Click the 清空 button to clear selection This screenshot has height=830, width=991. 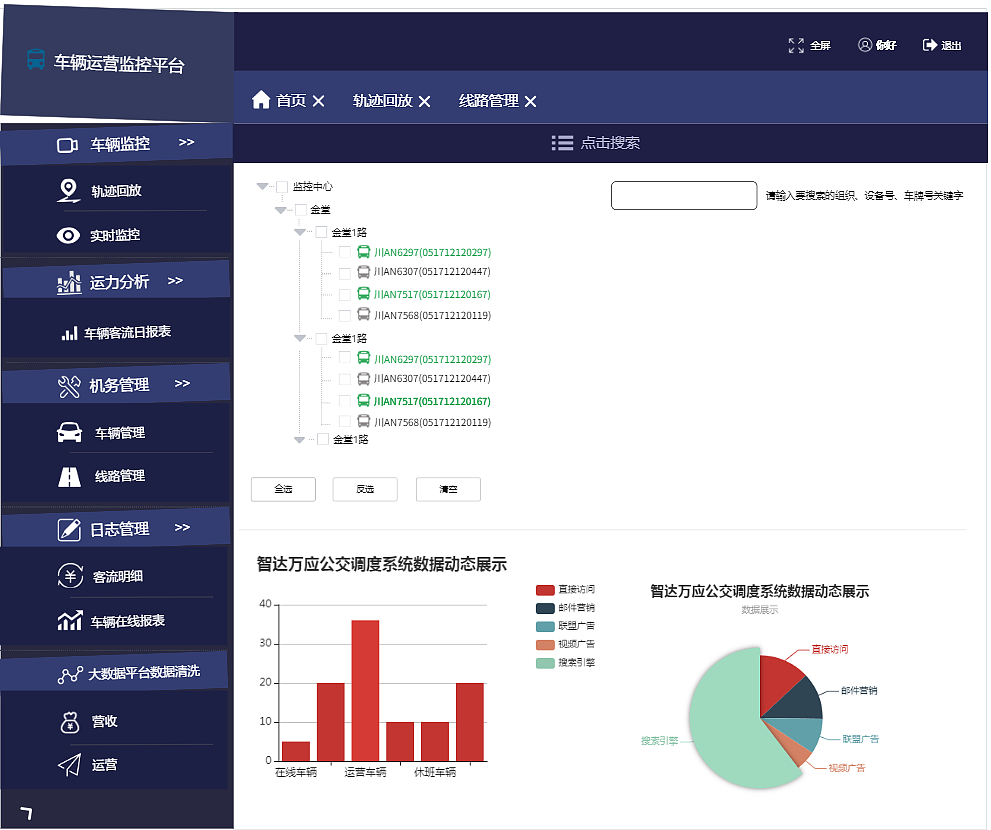click(x=448, y=490)
